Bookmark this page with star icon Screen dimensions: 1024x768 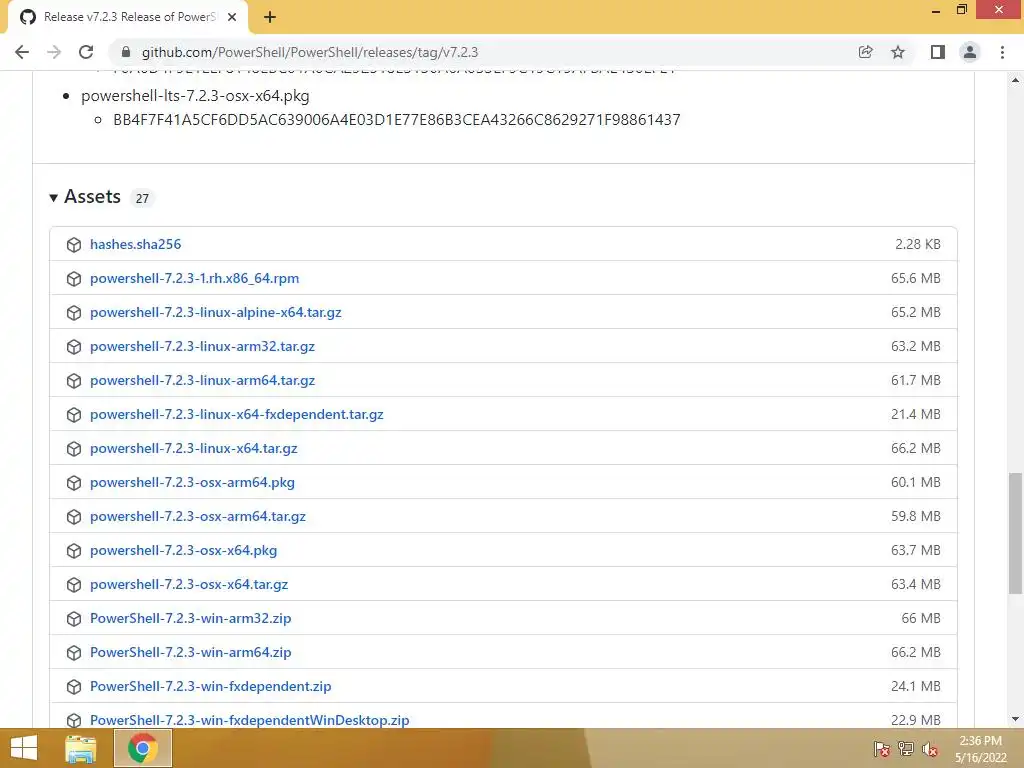pyautogui.click(x=898, y=52)
